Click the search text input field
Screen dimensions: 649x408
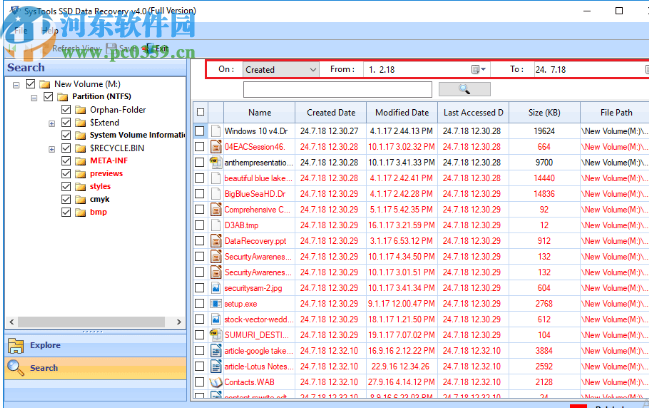pyautogui.click(x=337, y=89)
